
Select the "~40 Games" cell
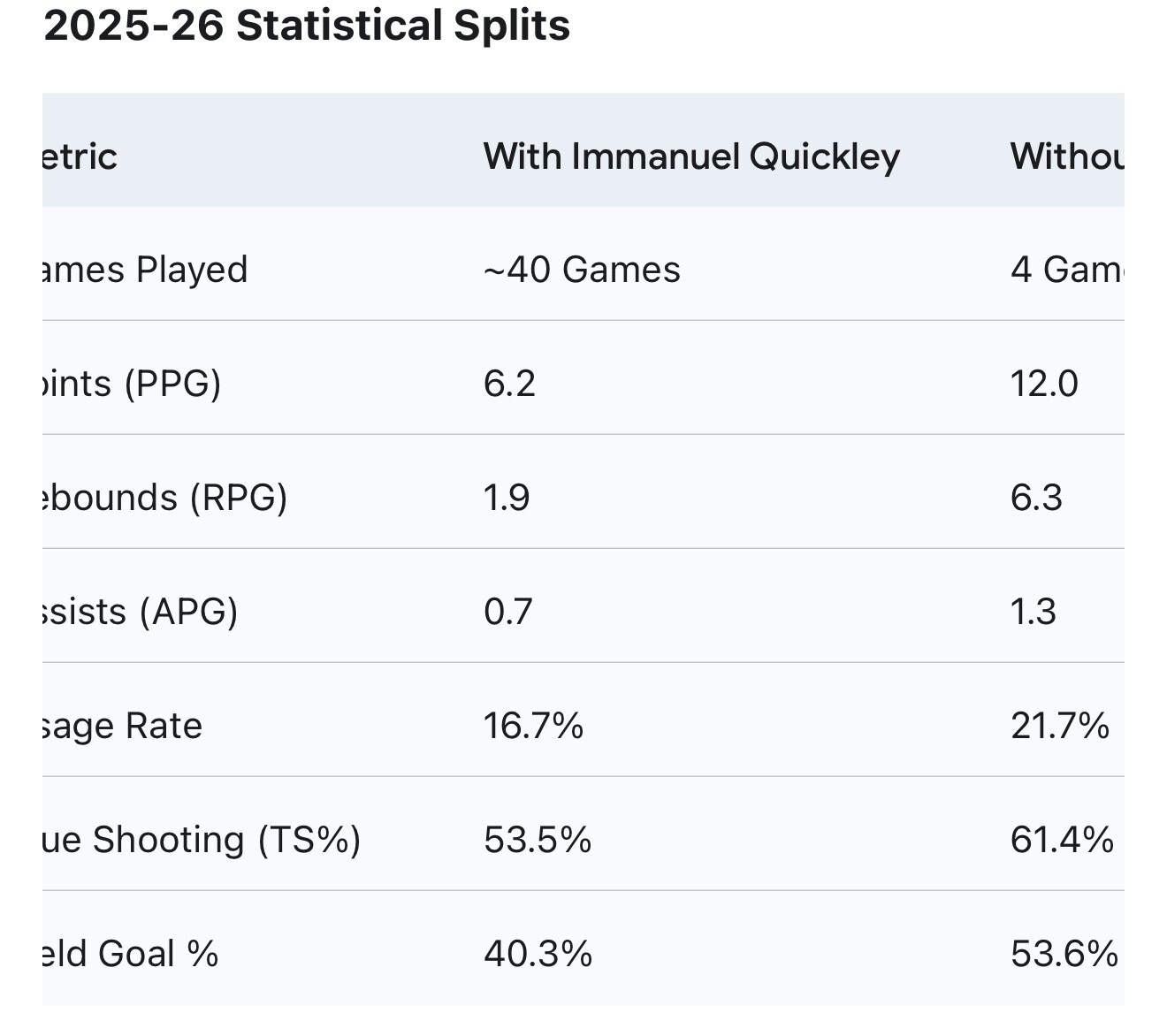tap(582, 270)
